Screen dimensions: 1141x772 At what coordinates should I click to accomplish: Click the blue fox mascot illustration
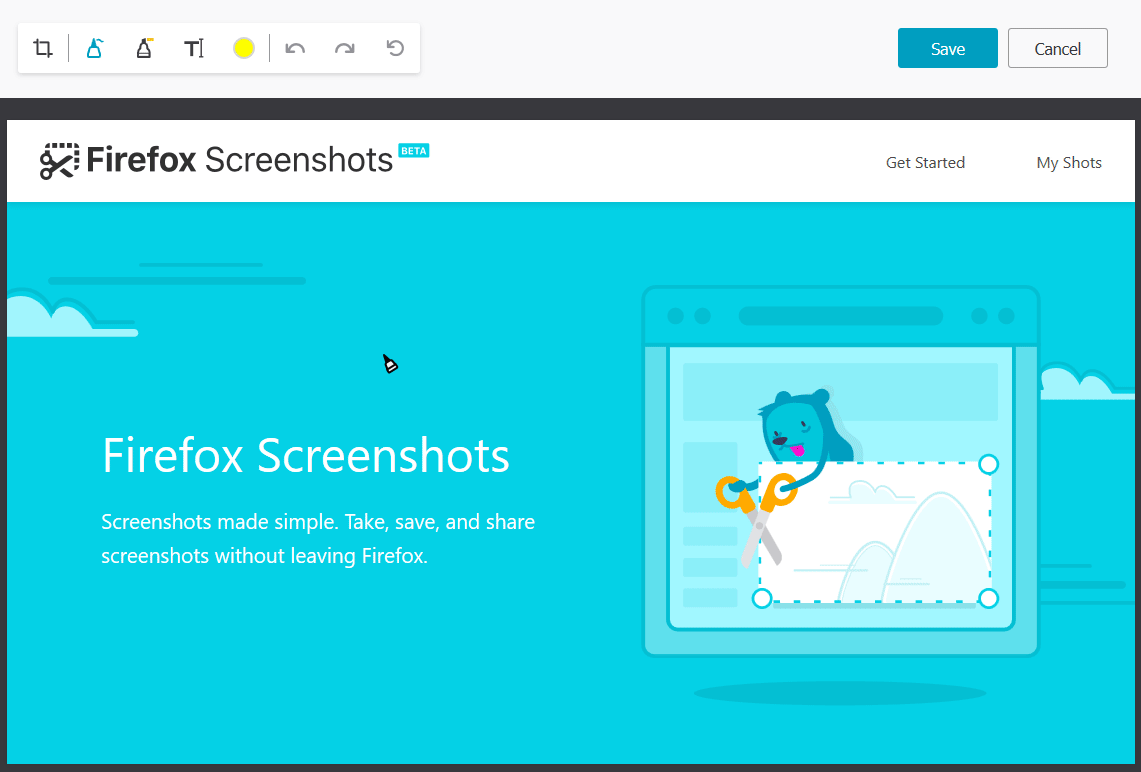pyautogui.click(x=804, y=429)
